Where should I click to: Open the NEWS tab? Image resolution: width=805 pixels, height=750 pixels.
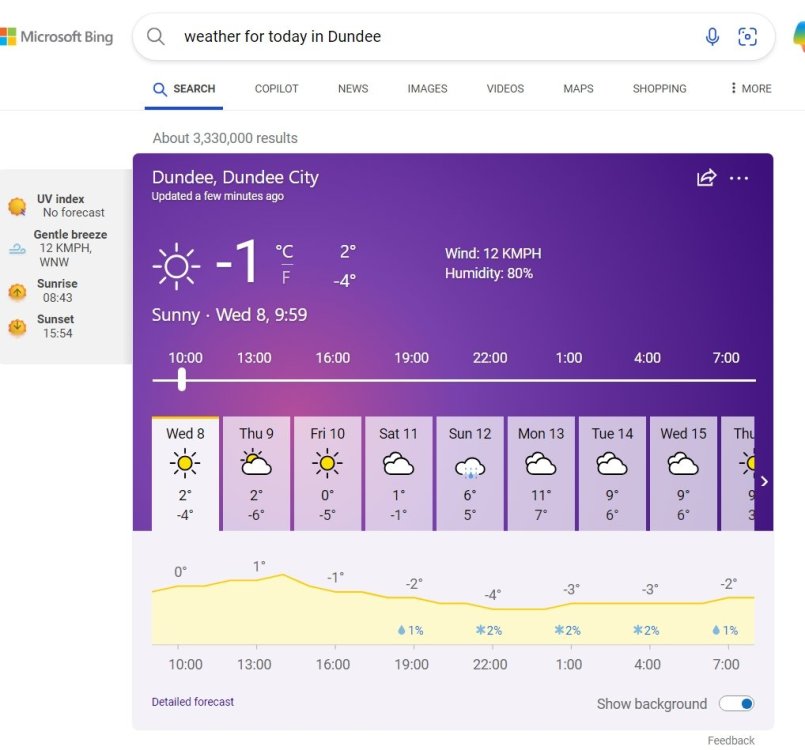[x=353, y=89]
